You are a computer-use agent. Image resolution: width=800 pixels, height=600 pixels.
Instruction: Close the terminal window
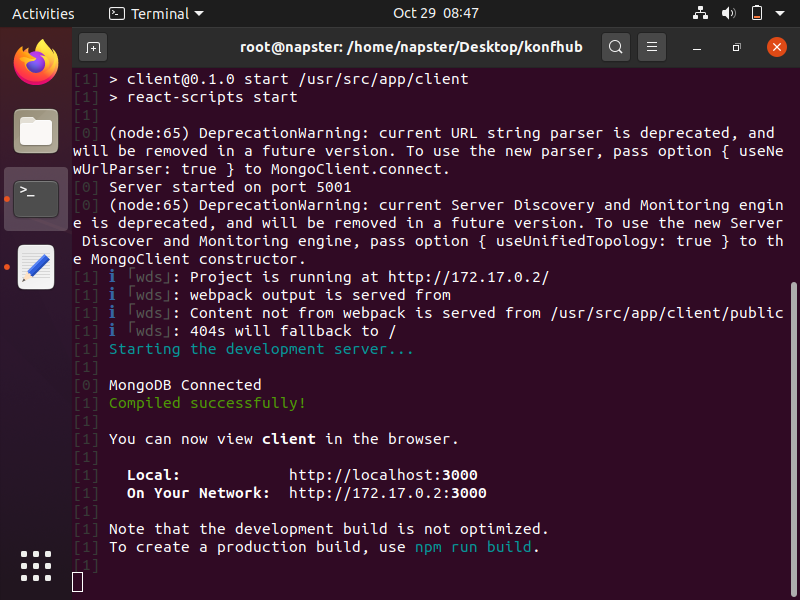(x=777, y=47)
